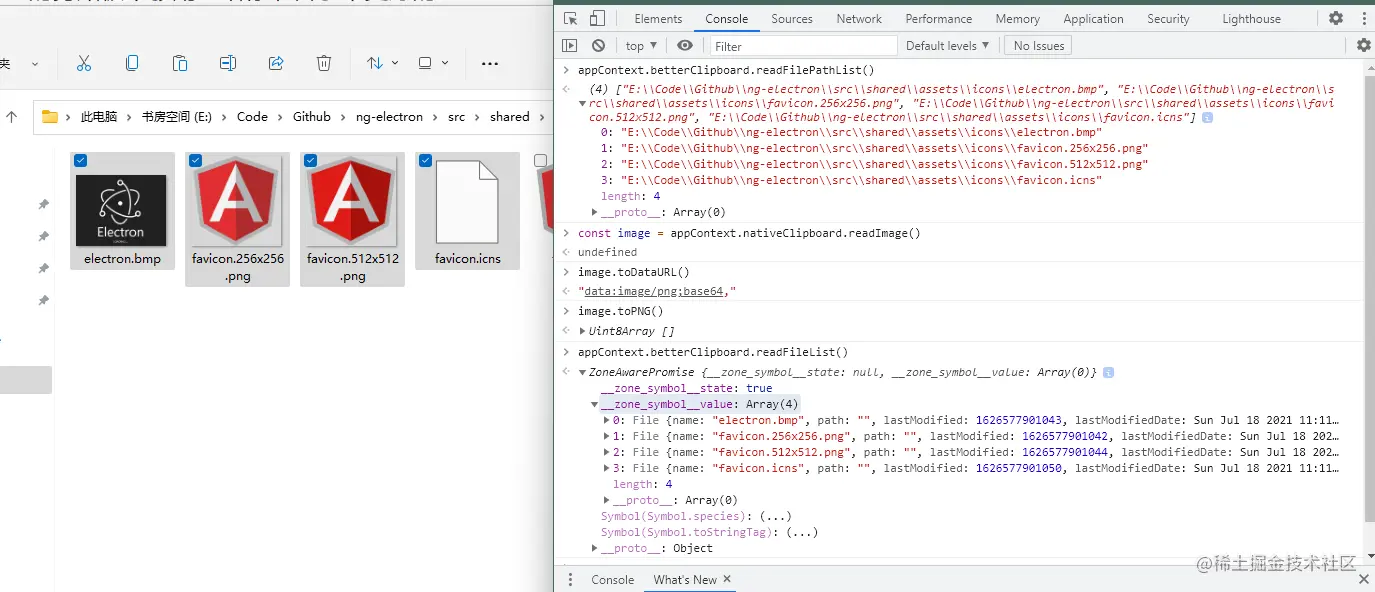Uncheck the favicon.256x256.png checkbox

(195, 160)
